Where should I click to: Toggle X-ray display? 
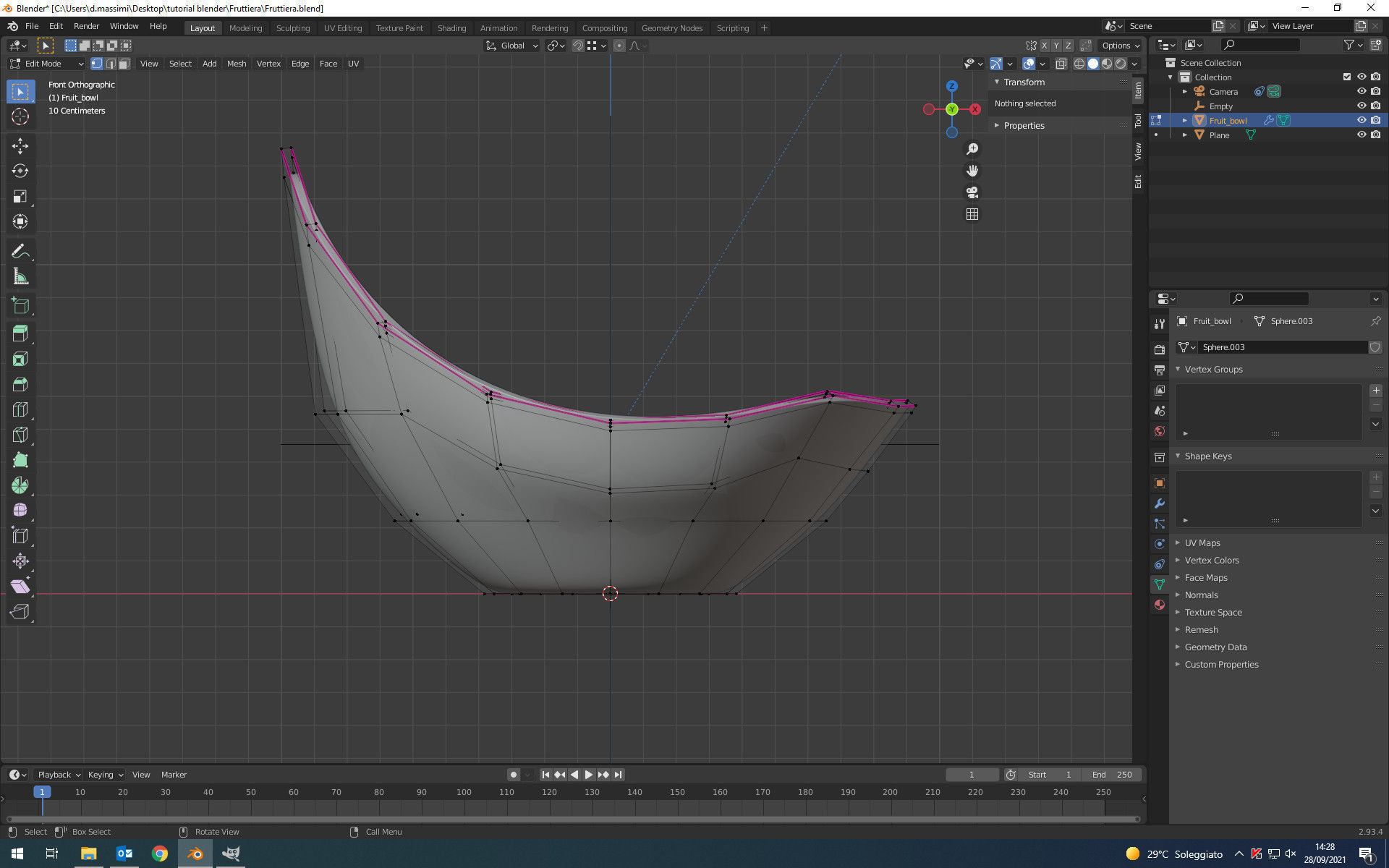tap(1061, 64)
